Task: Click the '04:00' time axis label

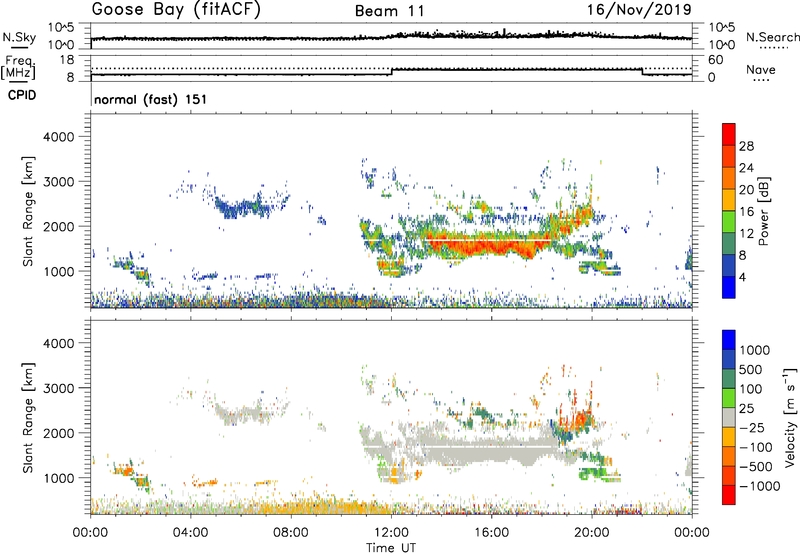Action: pos(190,533)
